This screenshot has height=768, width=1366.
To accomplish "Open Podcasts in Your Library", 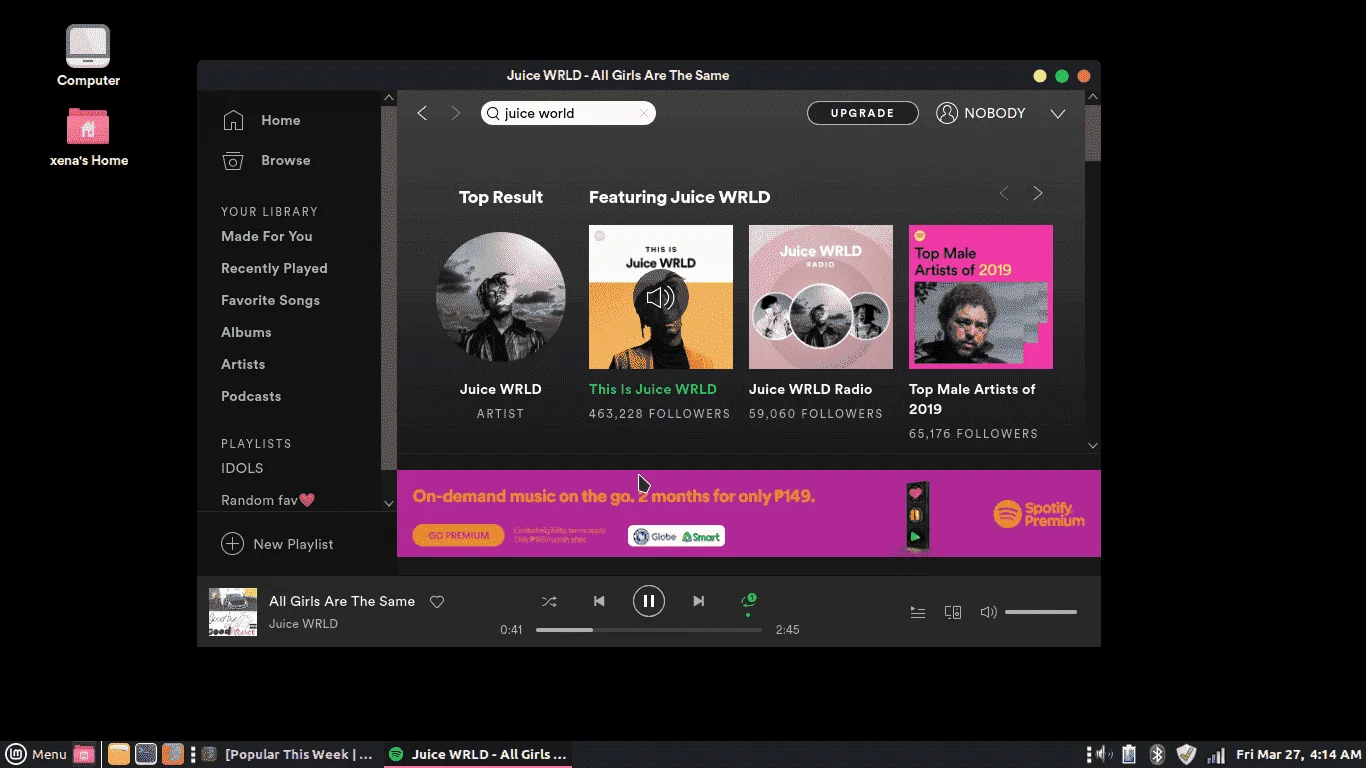I will tap(251, 396).
